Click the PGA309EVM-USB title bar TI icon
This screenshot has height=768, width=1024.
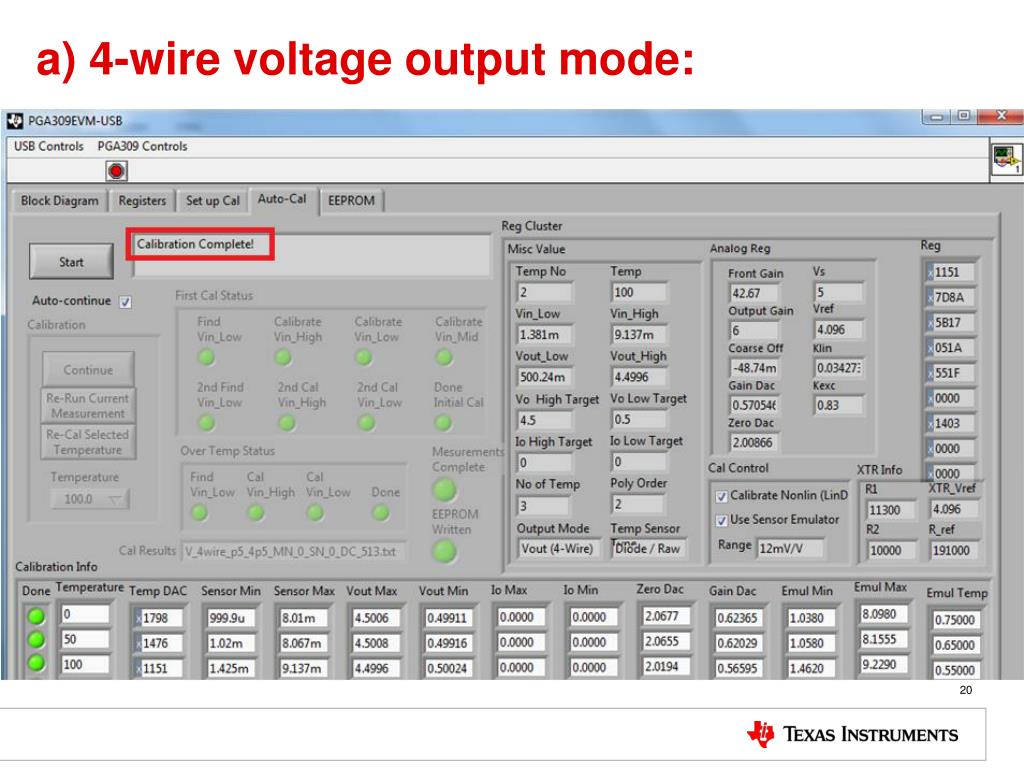tap(14, 121)
